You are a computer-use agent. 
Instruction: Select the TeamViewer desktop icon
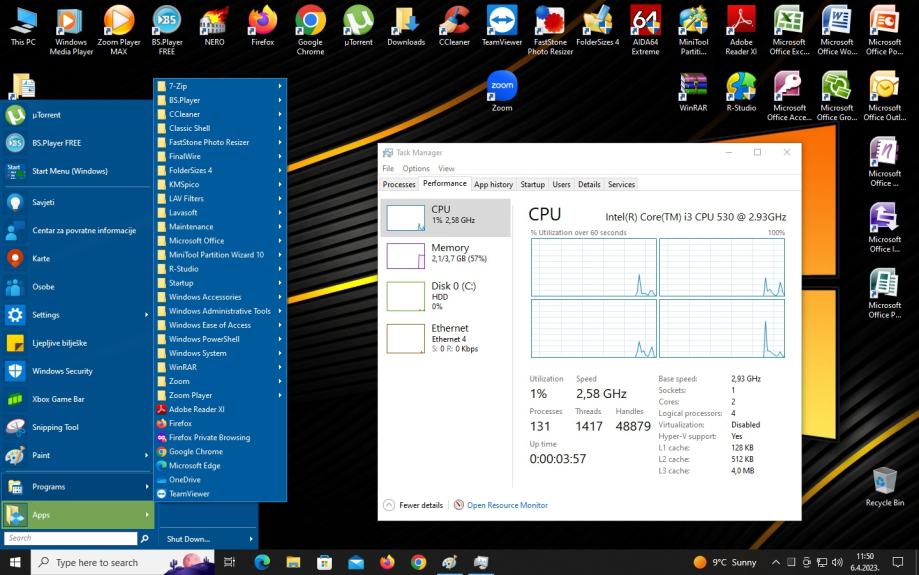point(502,25)
